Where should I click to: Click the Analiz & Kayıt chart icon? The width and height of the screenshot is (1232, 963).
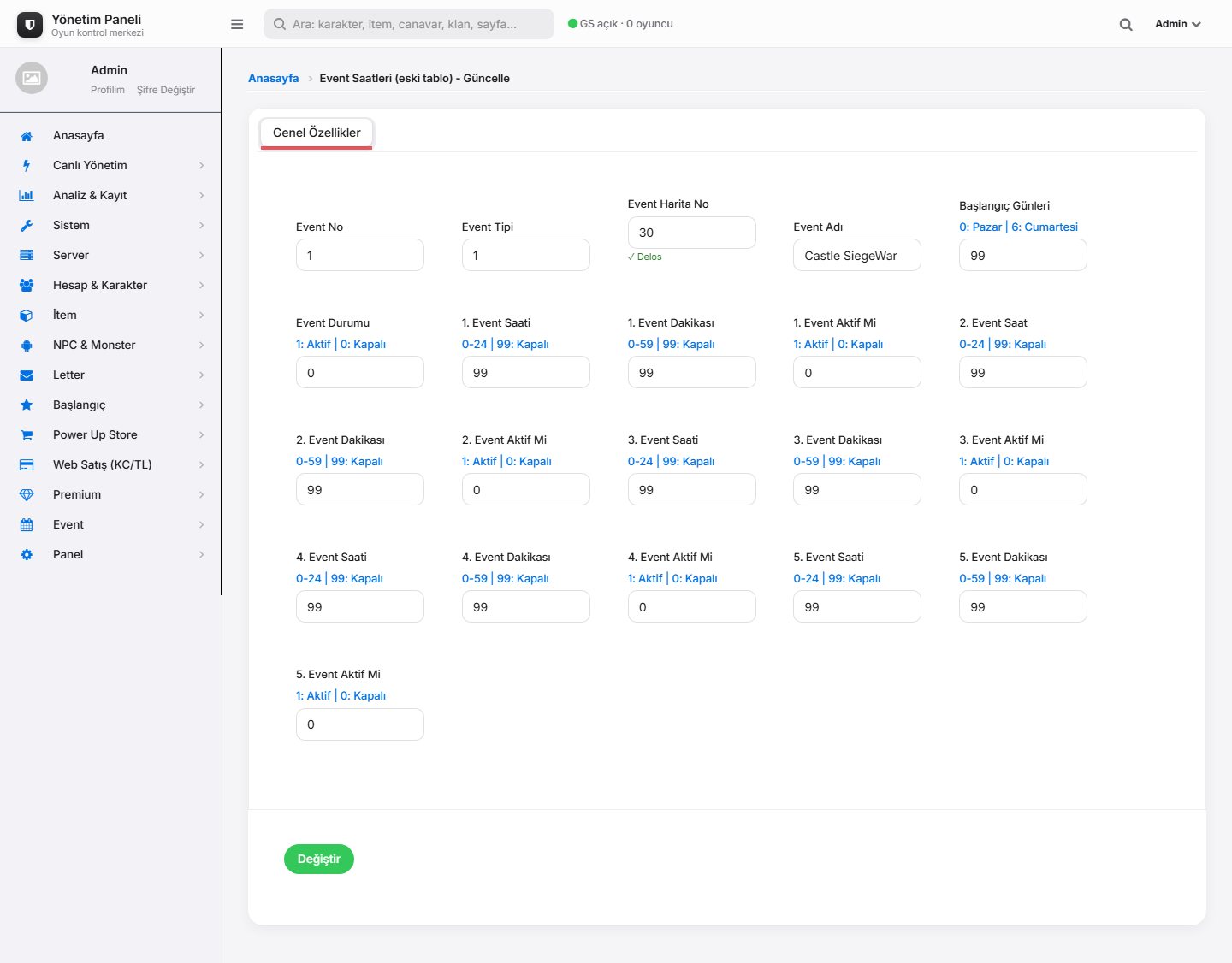pos(27,196)
